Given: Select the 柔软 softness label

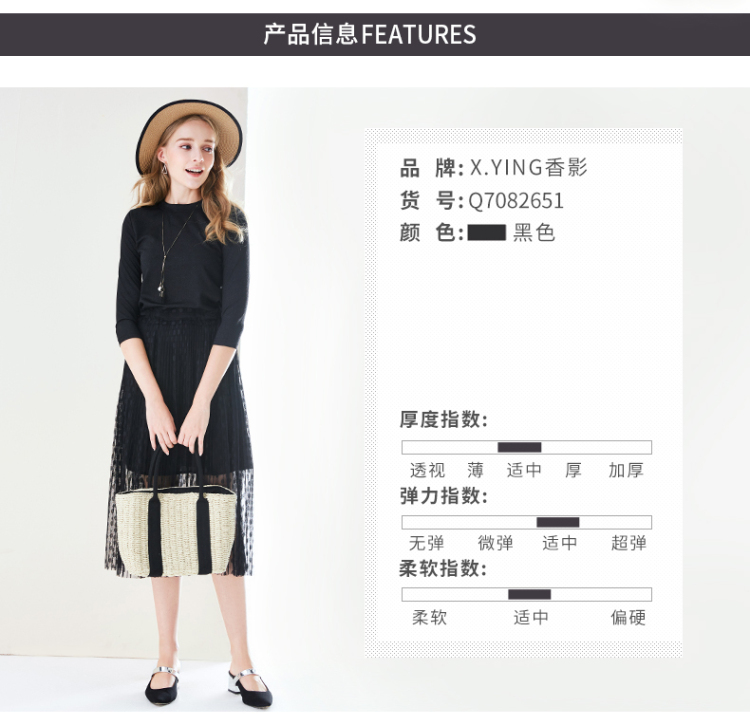Looking at the screenshot, I should pyautogui.click(x=430, y=617).
